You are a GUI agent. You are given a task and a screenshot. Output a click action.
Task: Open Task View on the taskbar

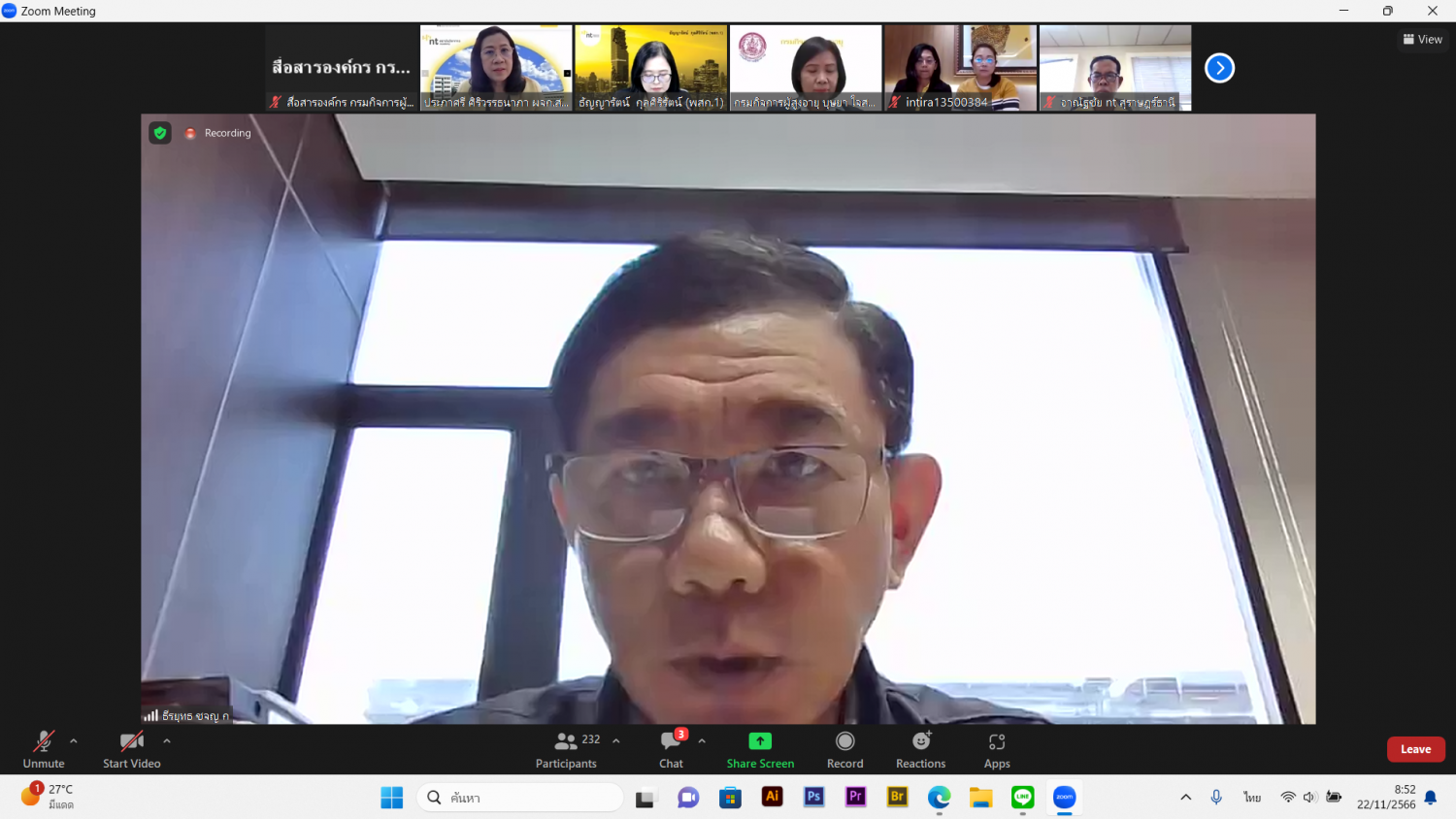coord(645,798)
